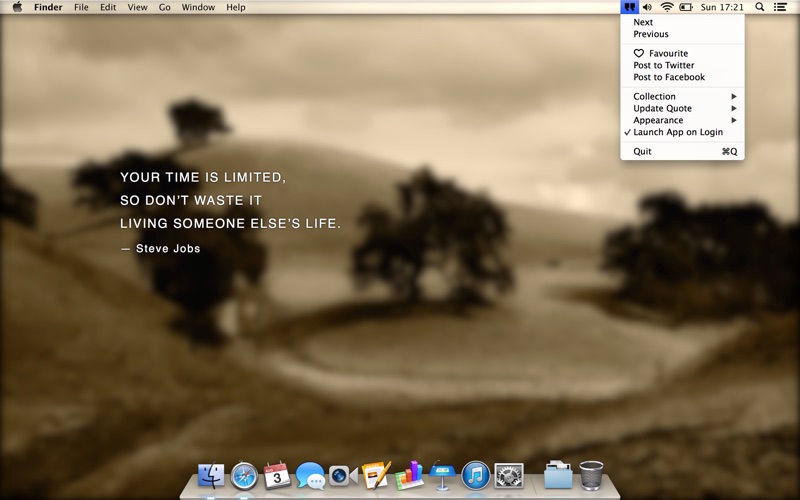Expand the Appearance submenu
Viewport: 800px width, 500px height.
(682, 120)
